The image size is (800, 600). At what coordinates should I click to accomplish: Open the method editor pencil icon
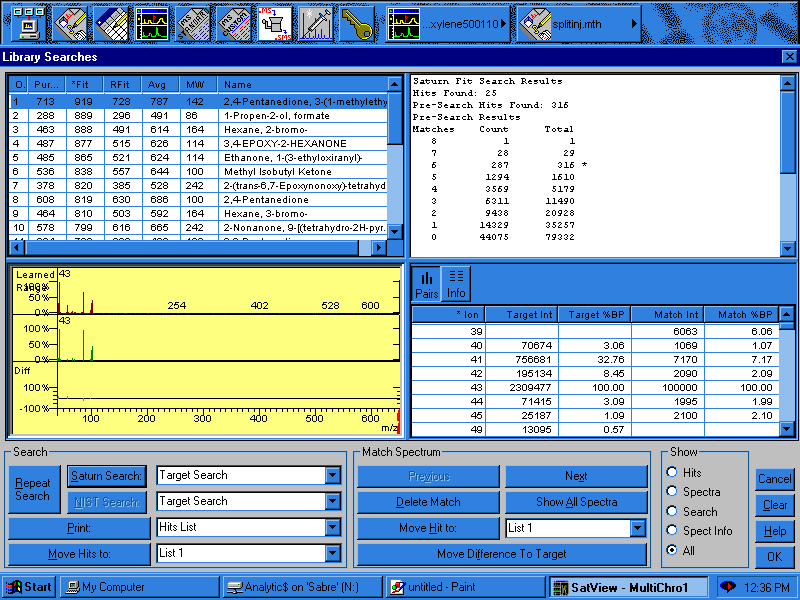(x=70, y=24)
